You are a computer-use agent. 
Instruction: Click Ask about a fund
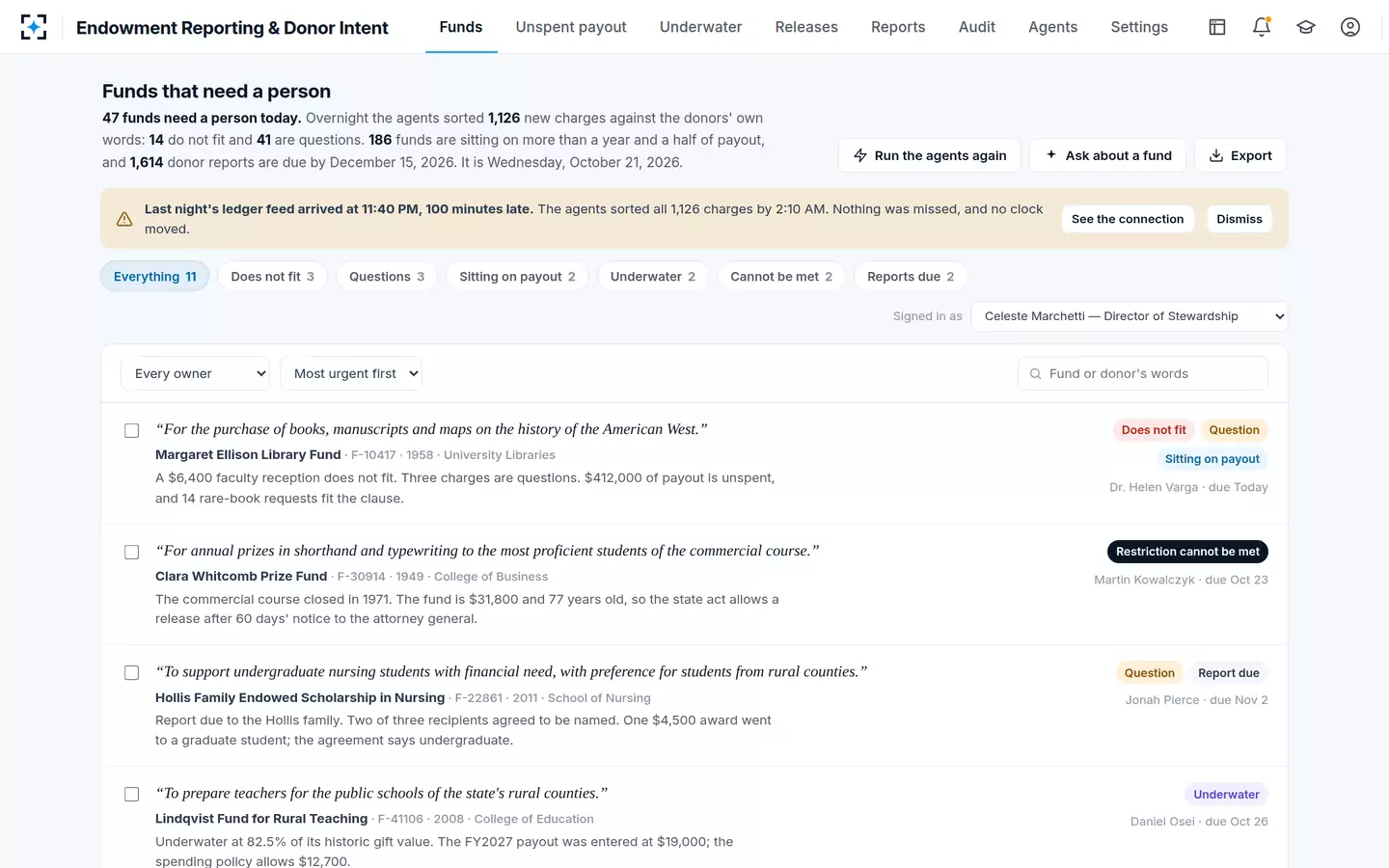coord(1108,156)
